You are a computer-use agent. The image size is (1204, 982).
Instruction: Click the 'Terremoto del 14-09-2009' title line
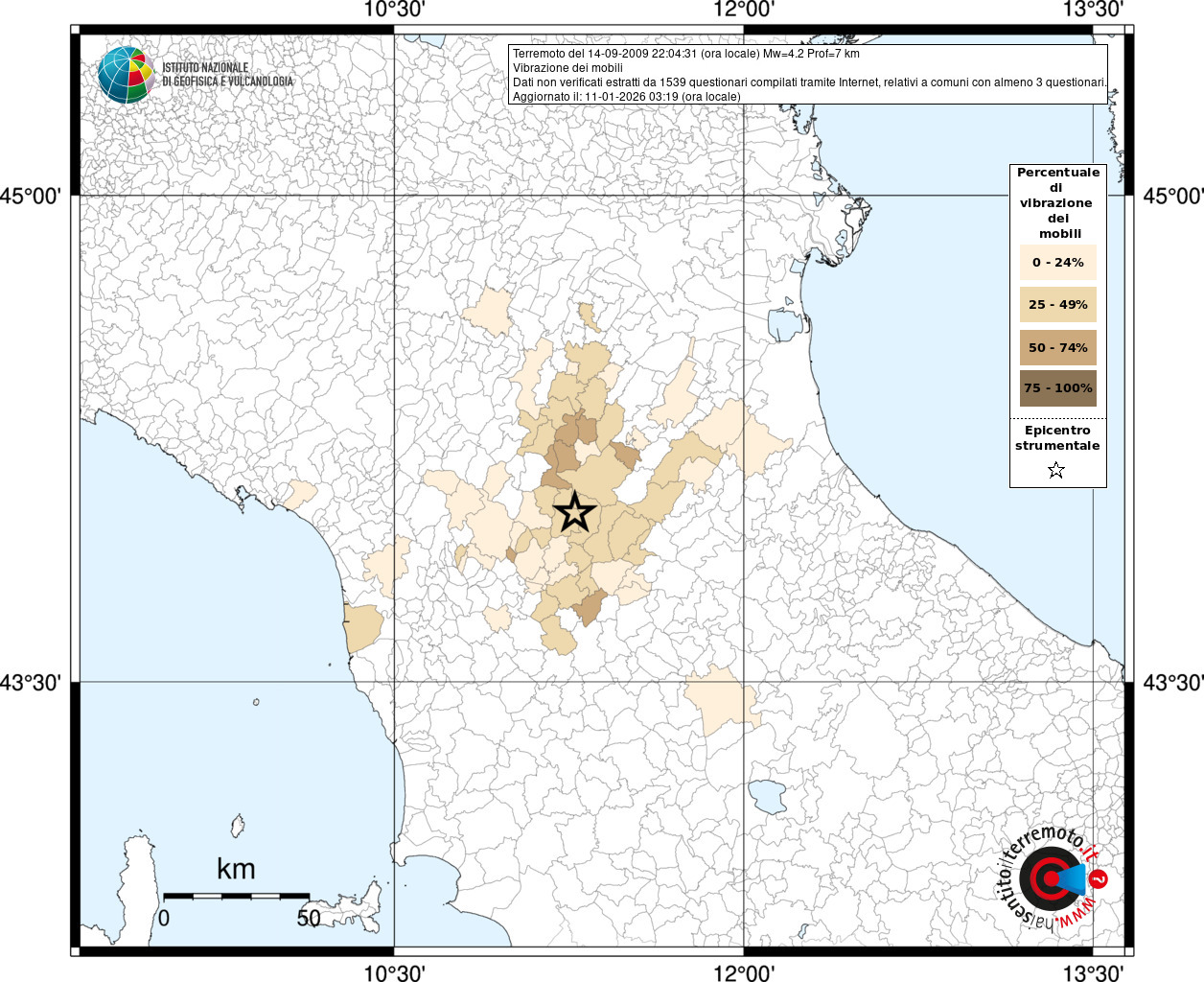(x=686, y=54)
